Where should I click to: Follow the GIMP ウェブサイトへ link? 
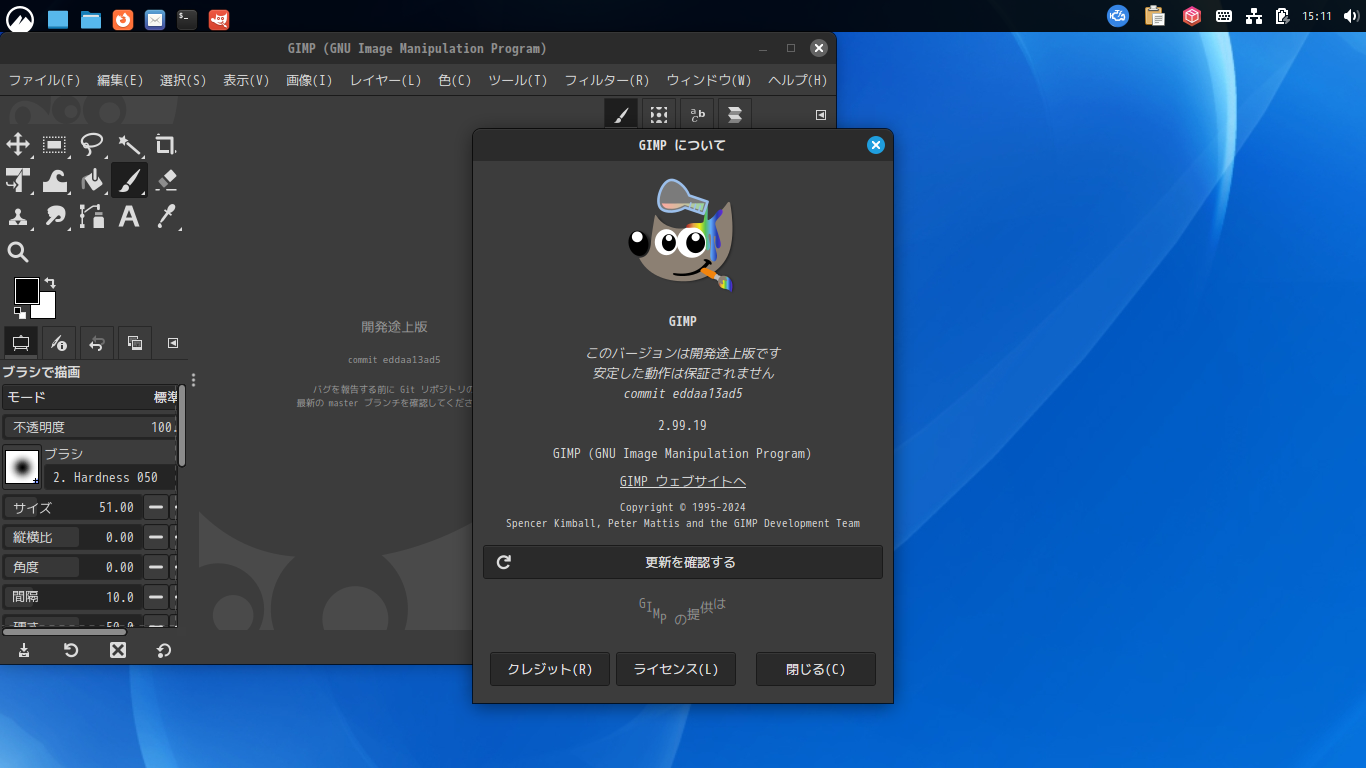[x=683, y=481]
